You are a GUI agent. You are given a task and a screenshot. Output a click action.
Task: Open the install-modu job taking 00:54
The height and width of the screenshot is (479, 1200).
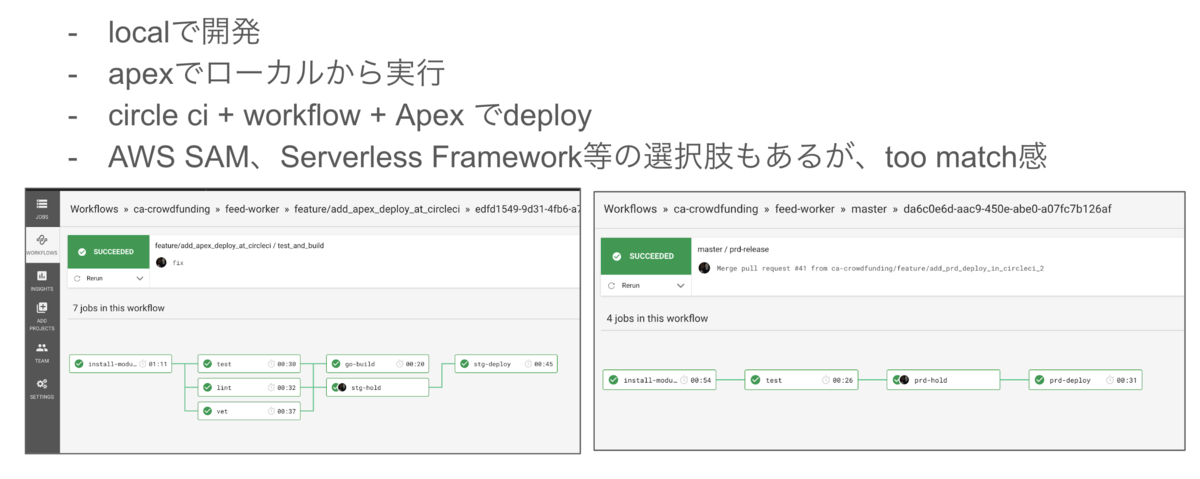659,380
